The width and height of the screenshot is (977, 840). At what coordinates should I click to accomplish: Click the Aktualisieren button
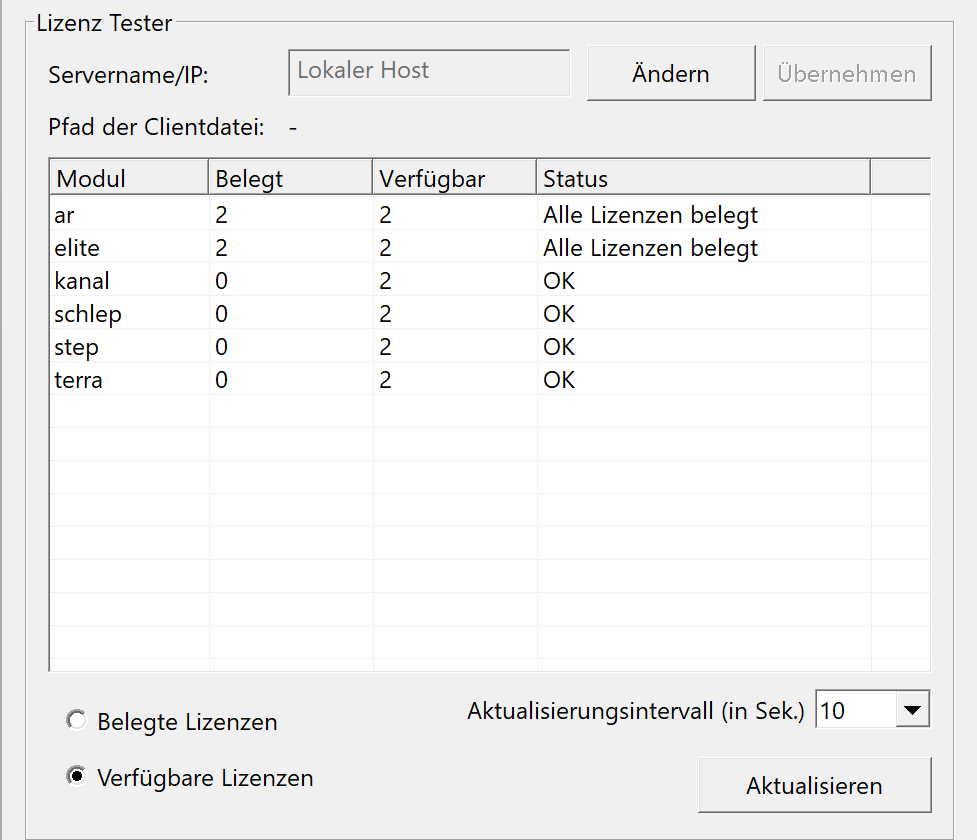point(813,785)
